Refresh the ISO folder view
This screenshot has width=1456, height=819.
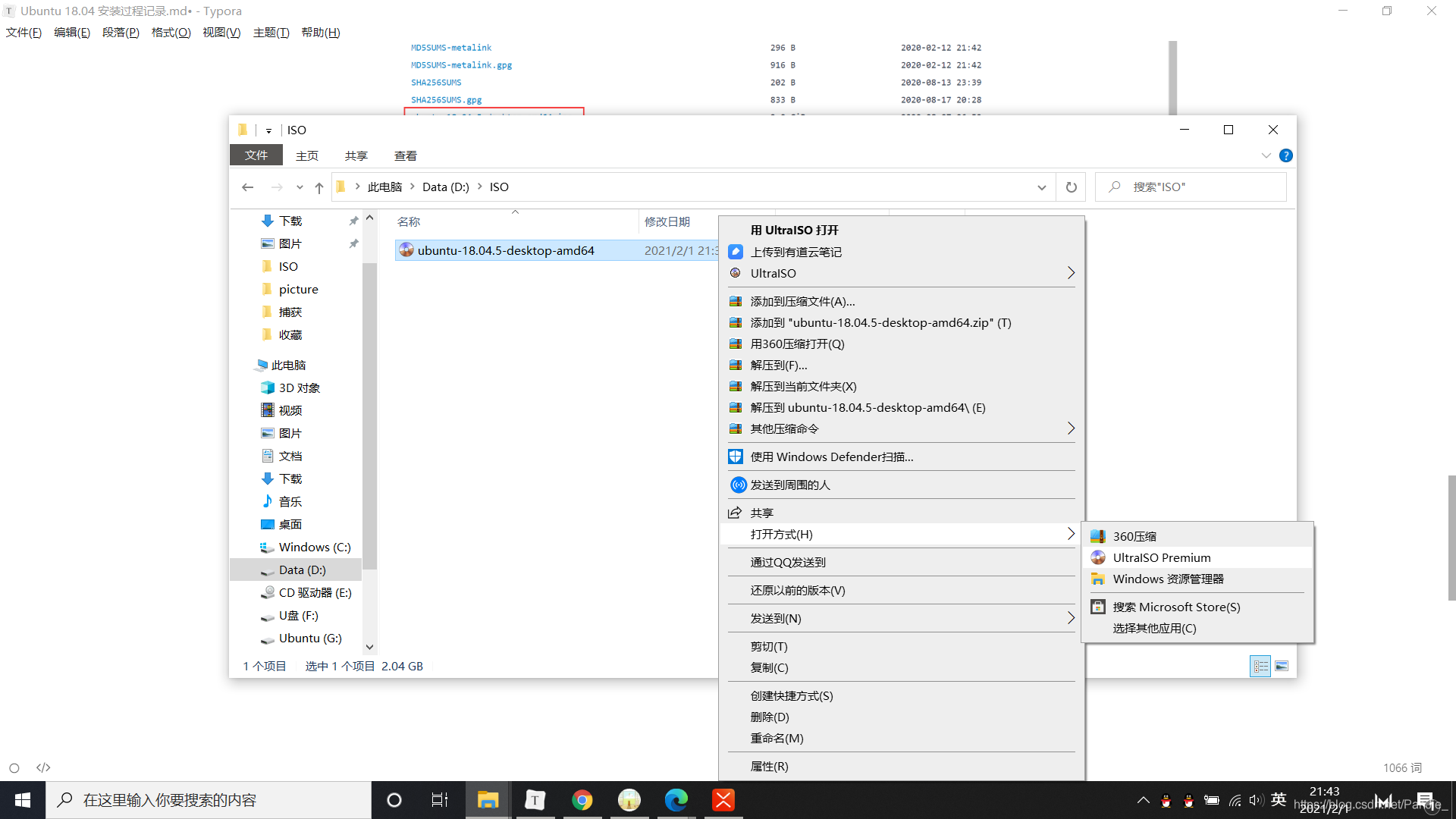[x=1072, y=187]
